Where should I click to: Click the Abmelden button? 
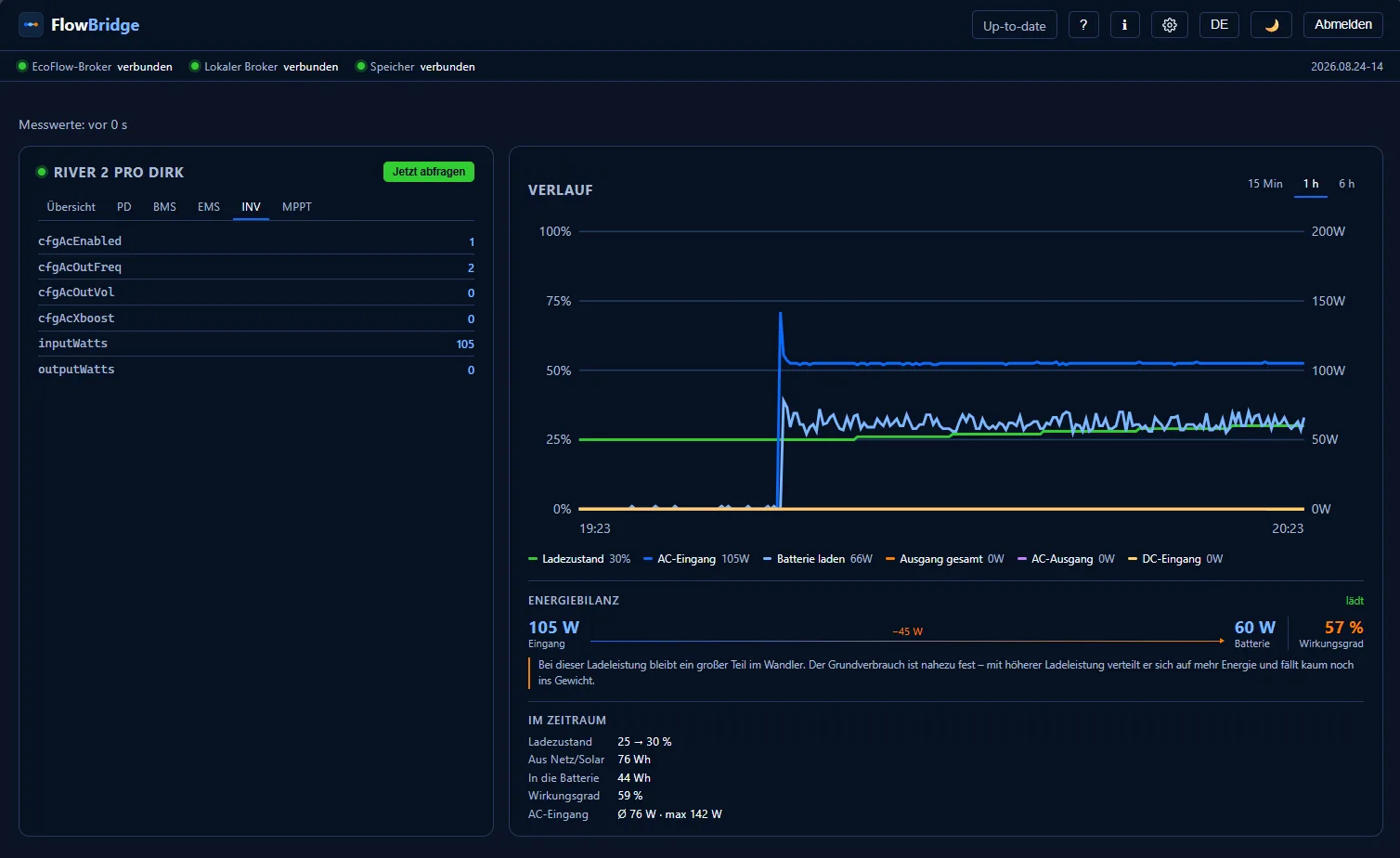pyautogui.click(x=1343, y=25)
